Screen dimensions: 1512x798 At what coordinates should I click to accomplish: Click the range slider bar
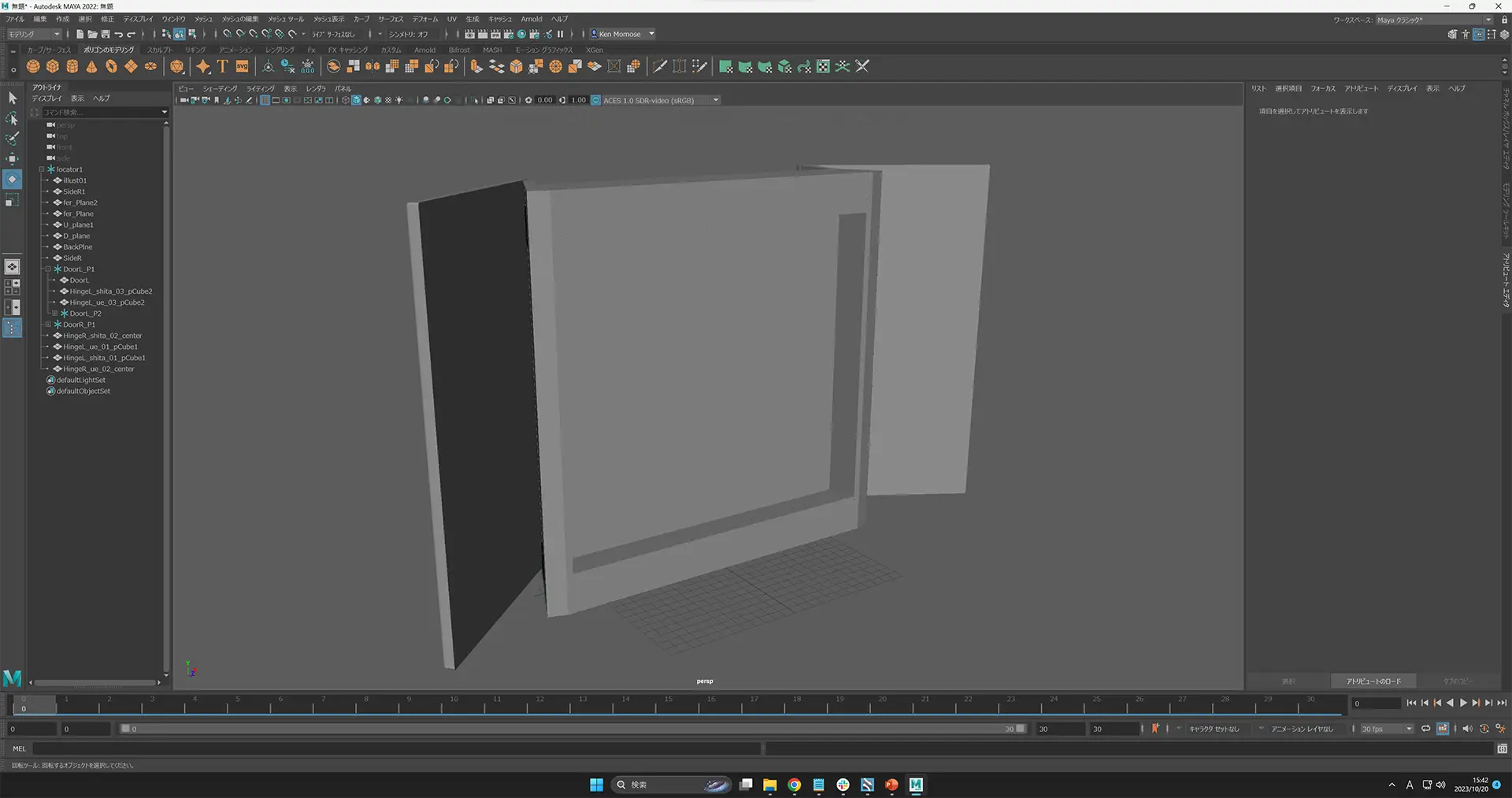(x=573, y=729)
